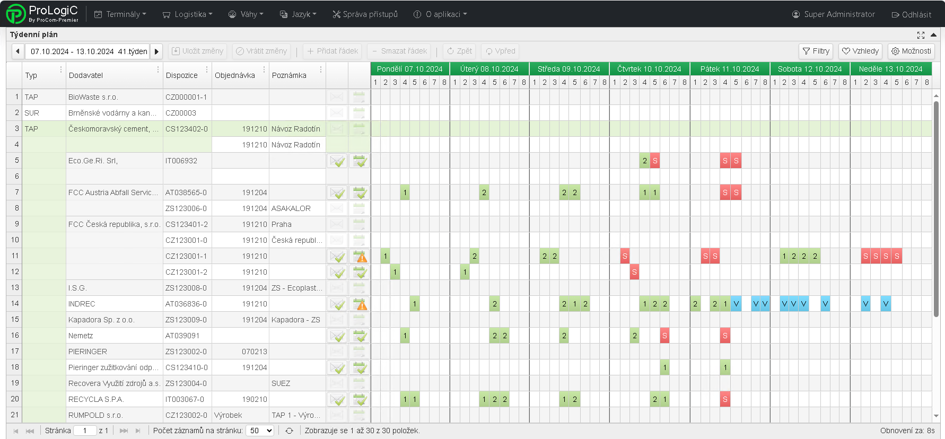This screenshot has width=945, height=439.
Task: Select the Kapadora Sp. z o.o. supplier cell
Action: pyautogui.click(x=114, y=320)
